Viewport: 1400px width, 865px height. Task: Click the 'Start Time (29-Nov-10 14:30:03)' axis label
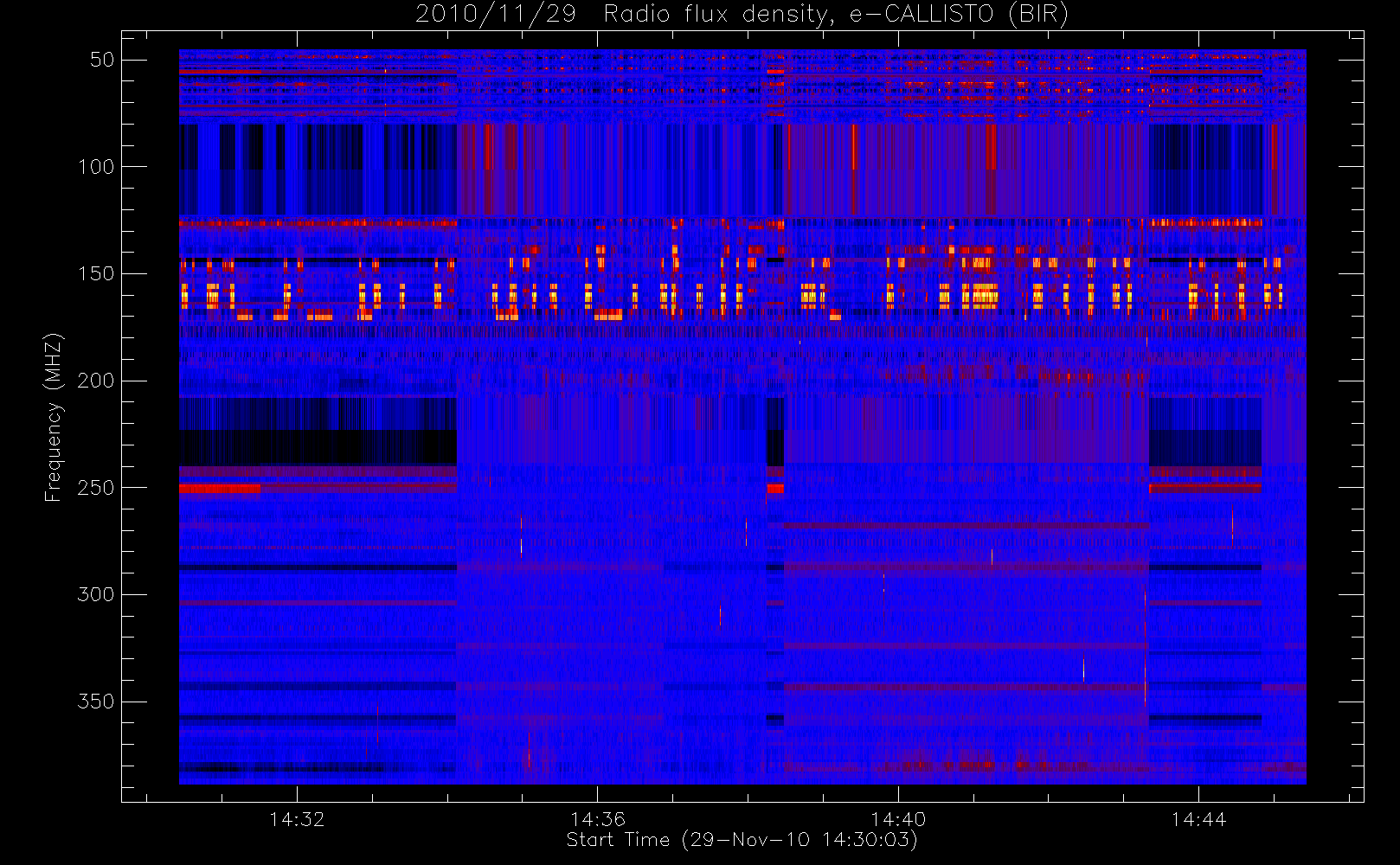[742, 840]
